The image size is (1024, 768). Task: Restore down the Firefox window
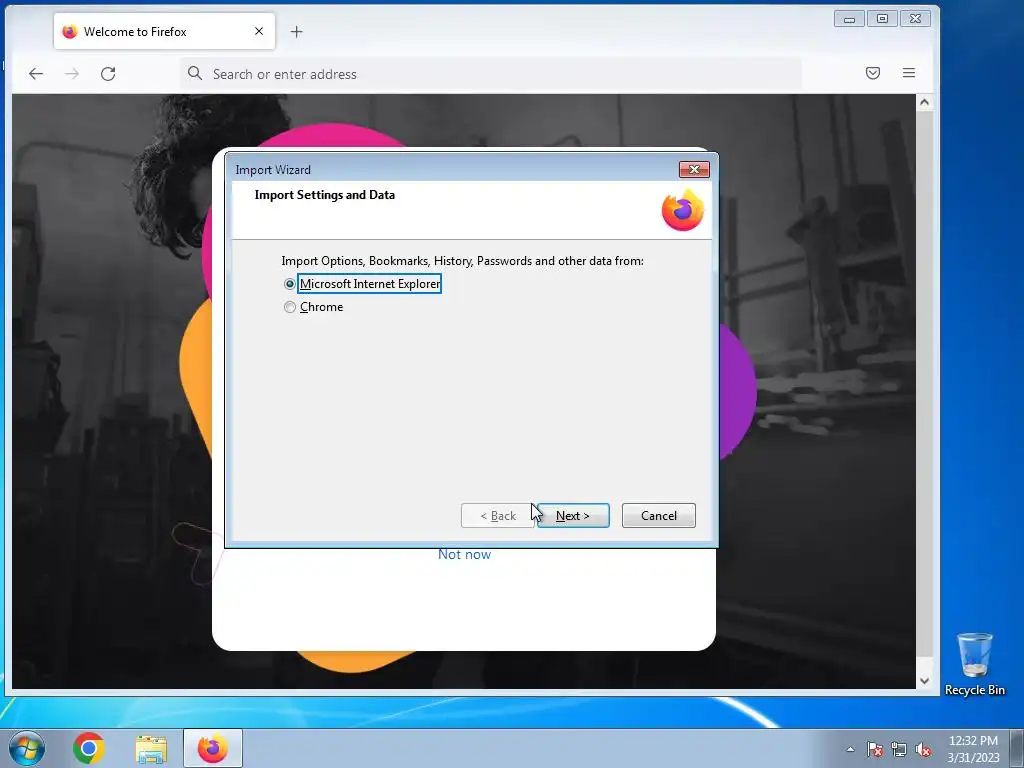click(x=882, y=19)
